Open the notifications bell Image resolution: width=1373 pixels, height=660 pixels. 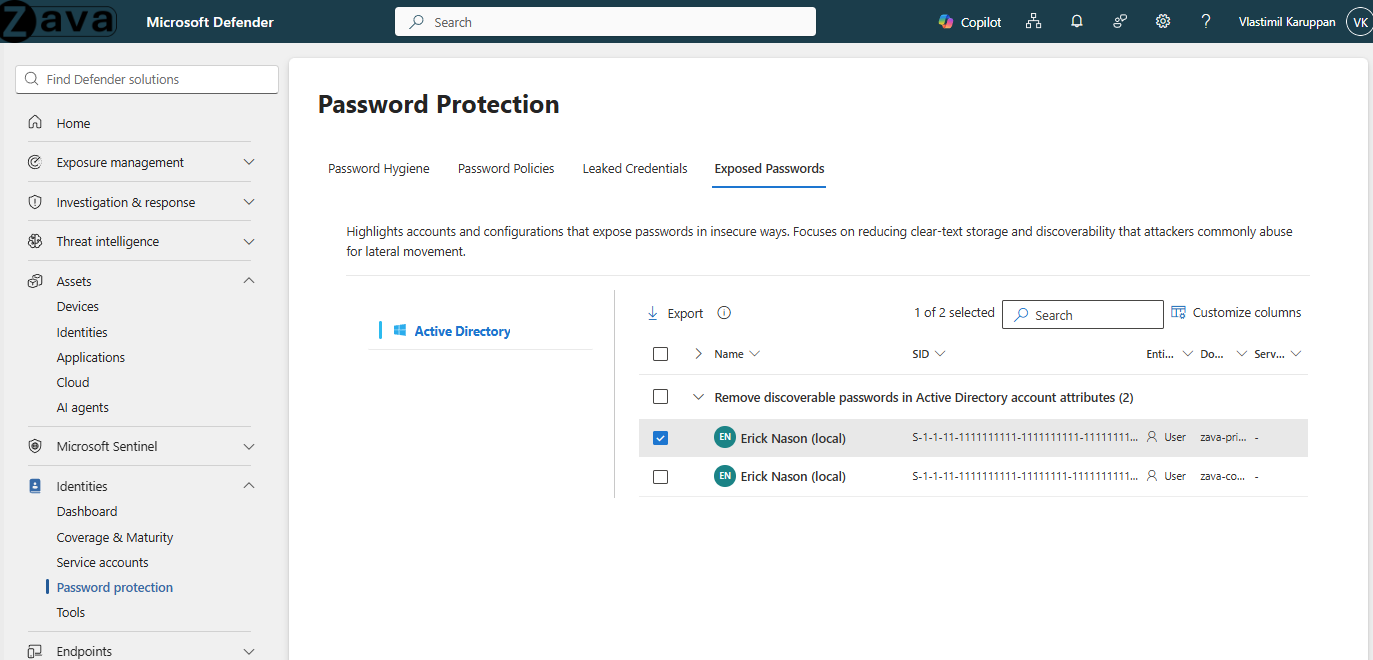[1077, 22]
